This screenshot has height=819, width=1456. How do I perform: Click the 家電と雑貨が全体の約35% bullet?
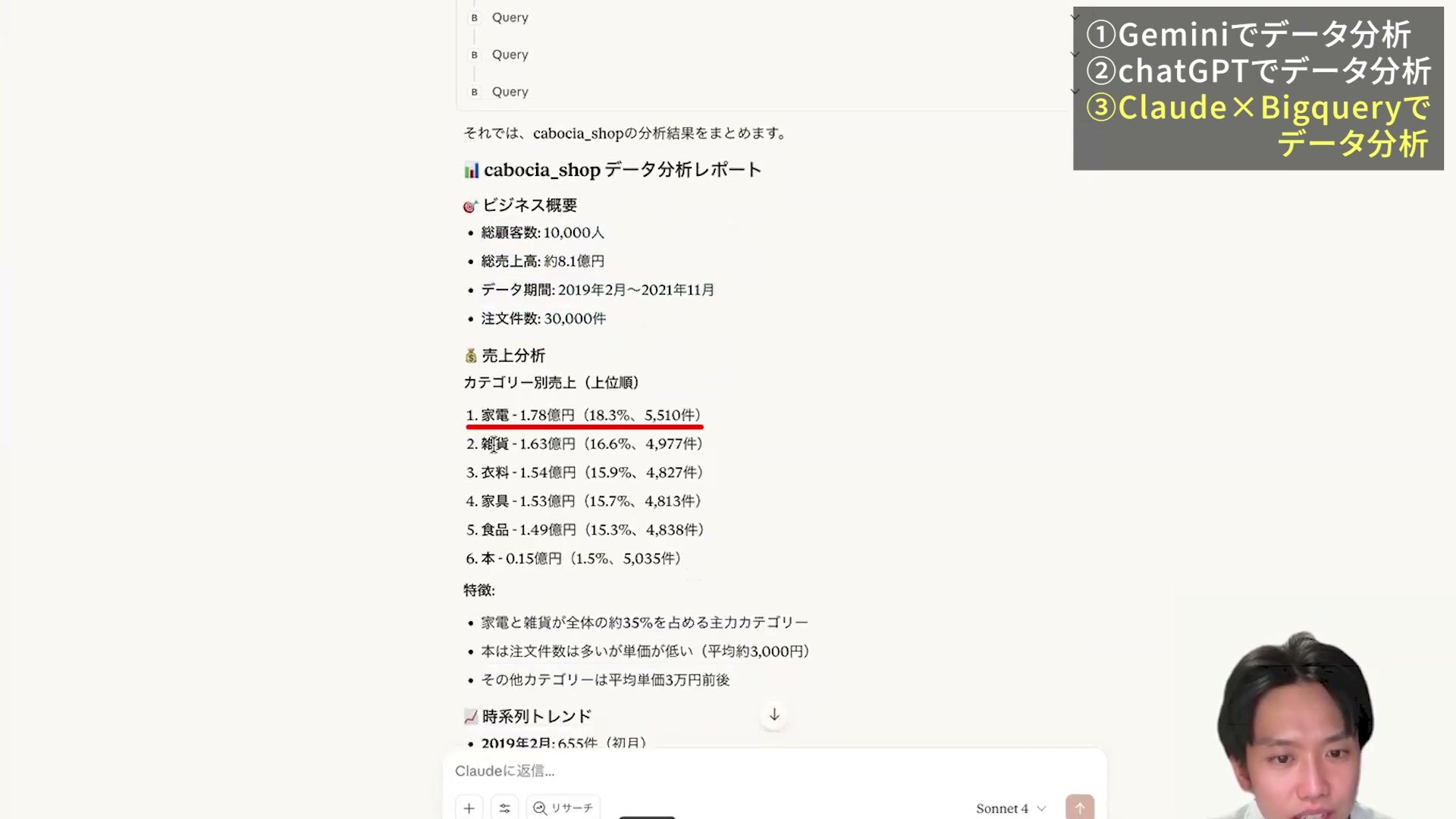(645, 623)
